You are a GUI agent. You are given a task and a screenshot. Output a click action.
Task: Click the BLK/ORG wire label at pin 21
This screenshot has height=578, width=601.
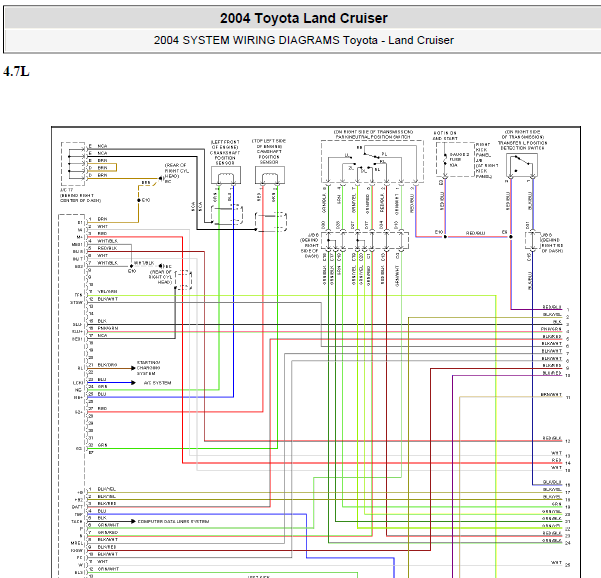pos(107,365)
